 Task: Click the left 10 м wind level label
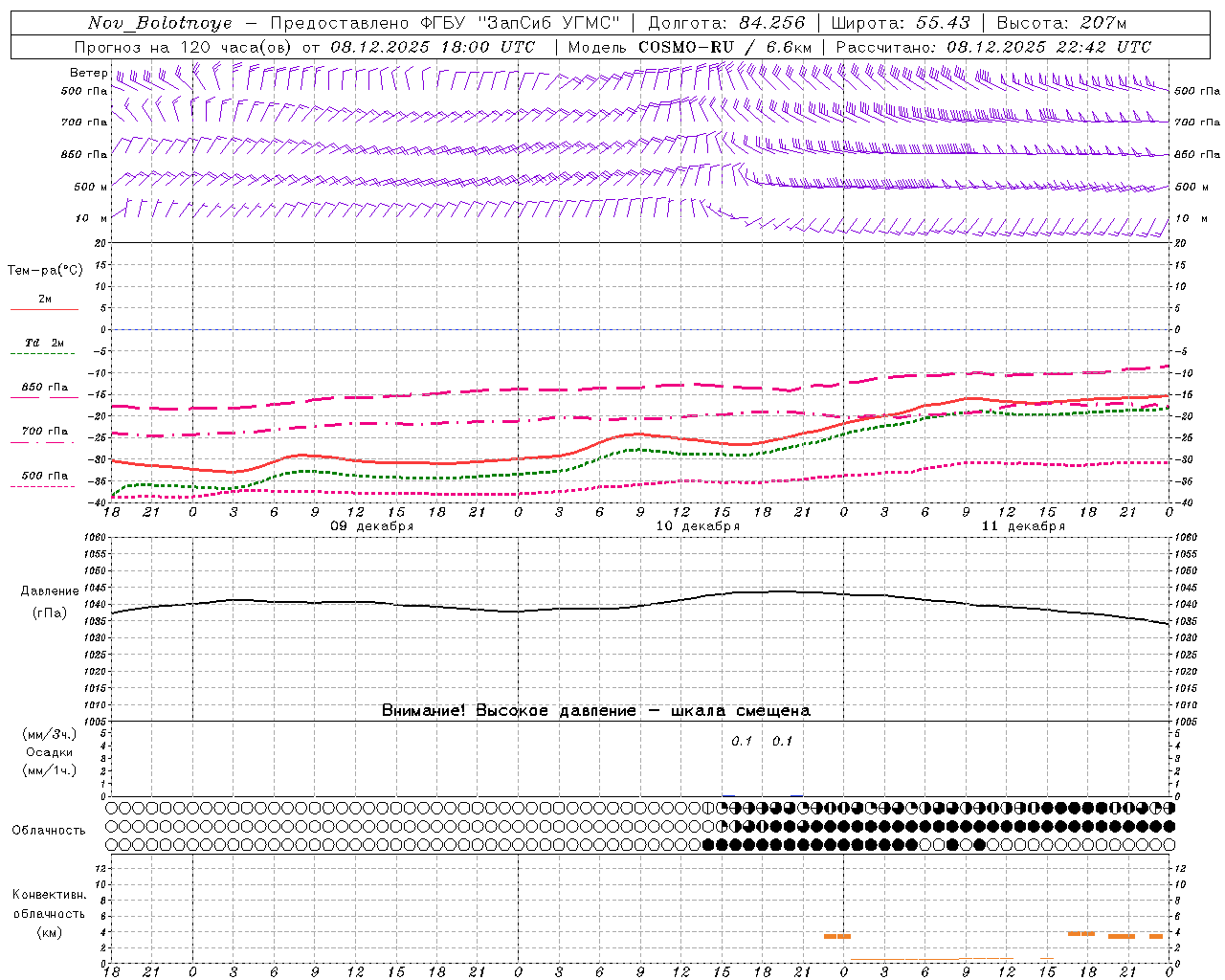click(92, 218)
